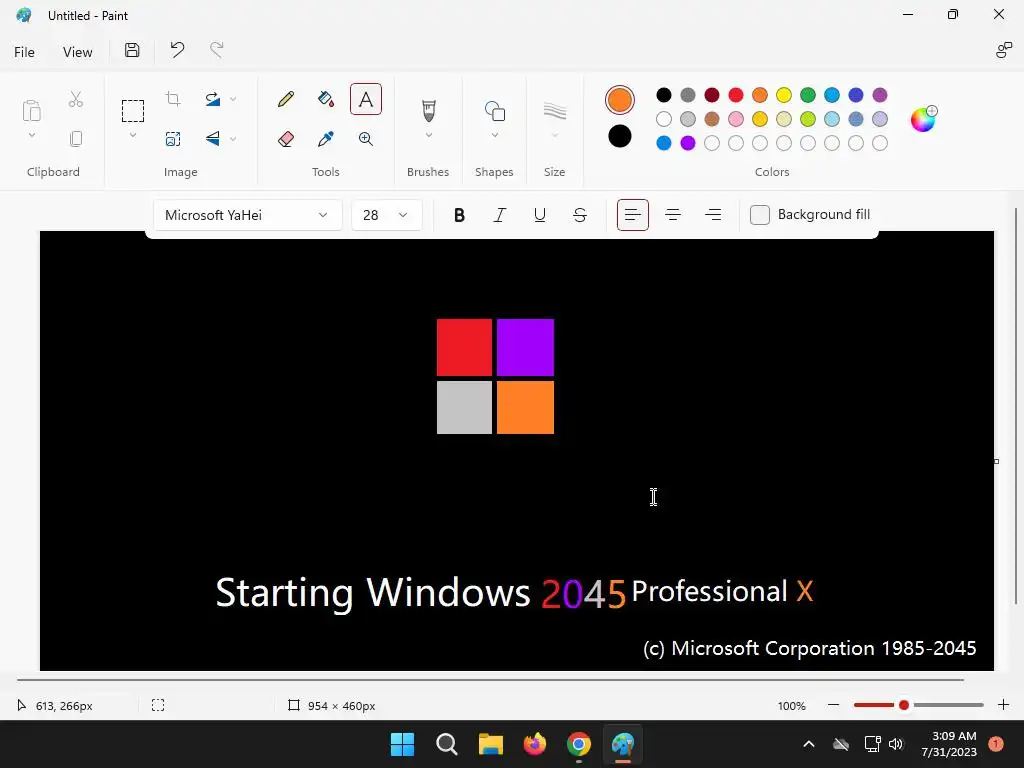Click the Cut scissors icon

pyautogui.click(x=76, y=99)
